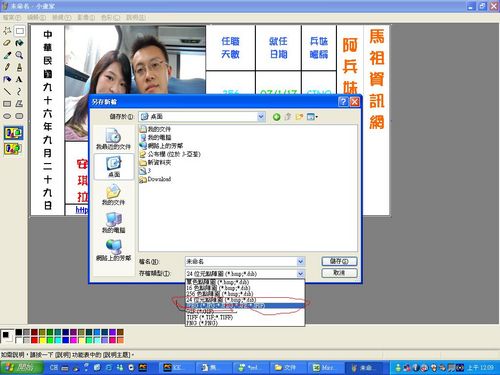Choose 256 色點陣圖 in file type list
Image resolution: width=500 pixels, height=375 pixels.
(245, 294)
